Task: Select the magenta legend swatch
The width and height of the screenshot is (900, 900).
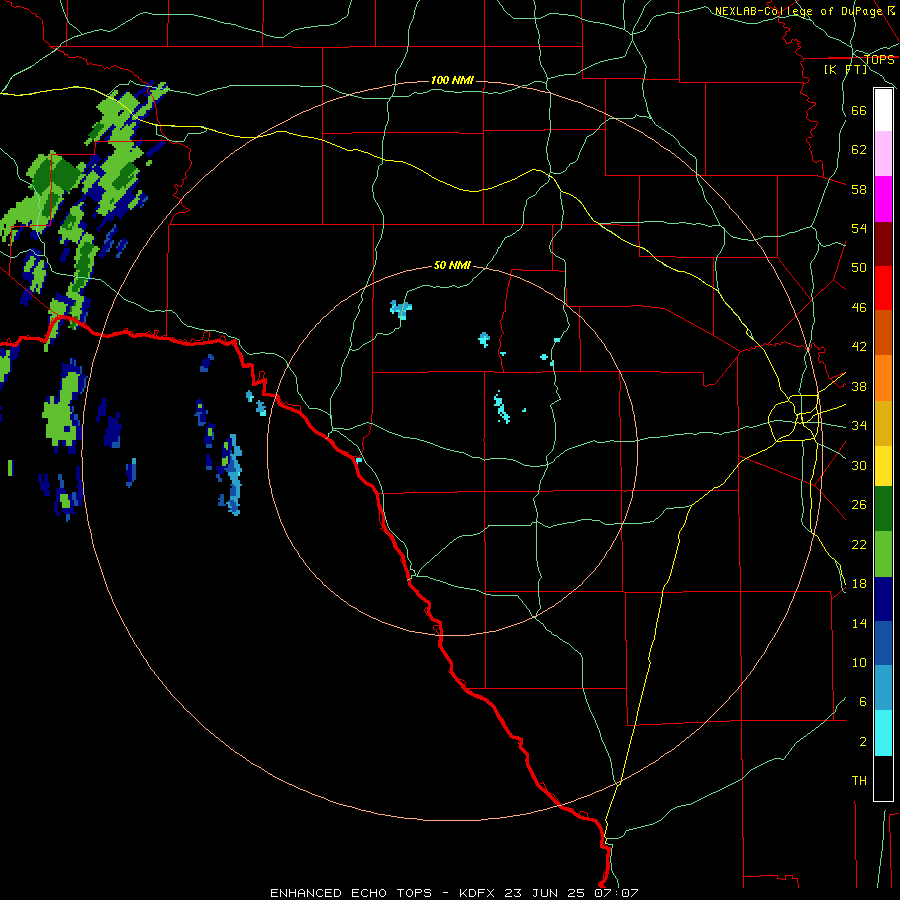Action: point(883,199)
